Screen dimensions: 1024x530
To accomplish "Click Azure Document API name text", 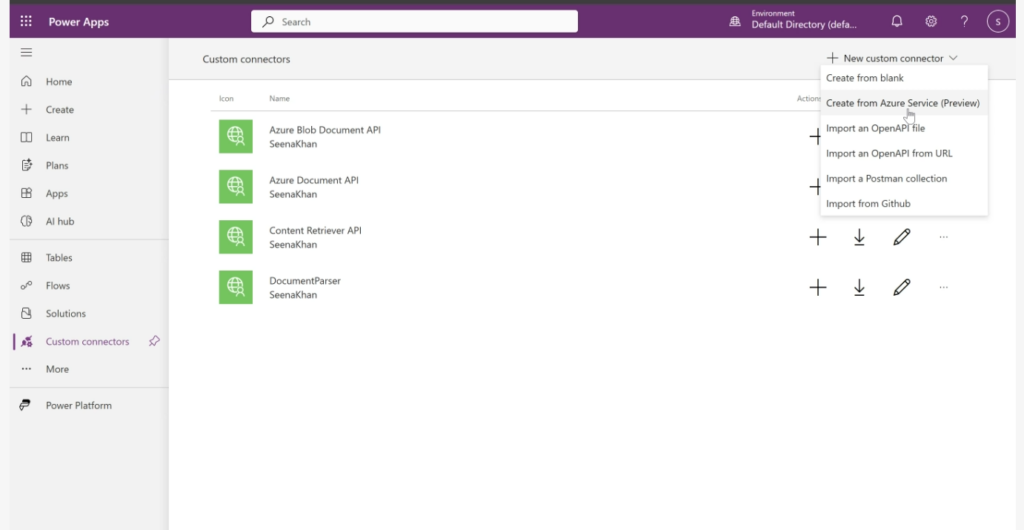I will (x=313, y=180).
